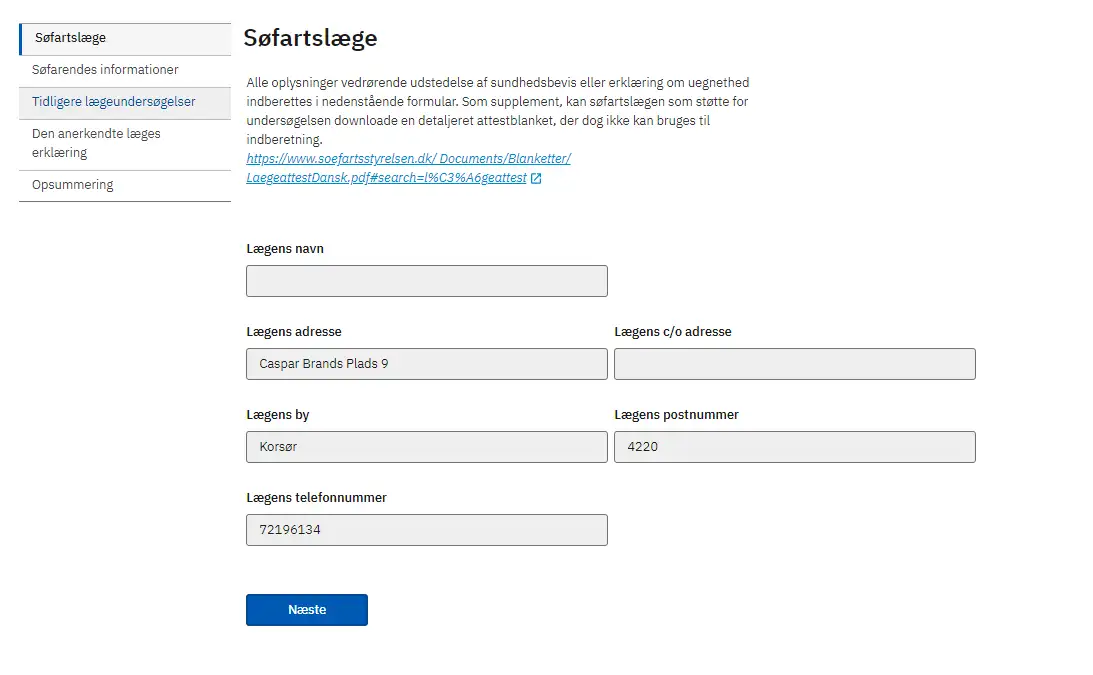The image size is (1093, 675).
Task: Open the soefartsstyrelsen.dk Blanketter link
Action: pyautogui.click(x=408, y=159)
